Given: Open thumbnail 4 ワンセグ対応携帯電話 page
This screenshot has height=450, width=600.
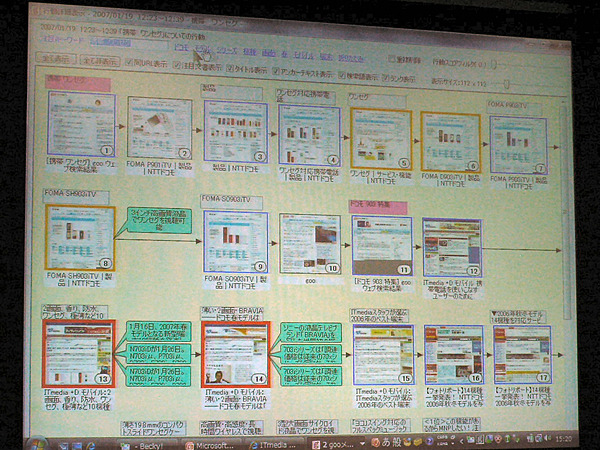Looking at the screenshot, I should [x=309, y=135].
